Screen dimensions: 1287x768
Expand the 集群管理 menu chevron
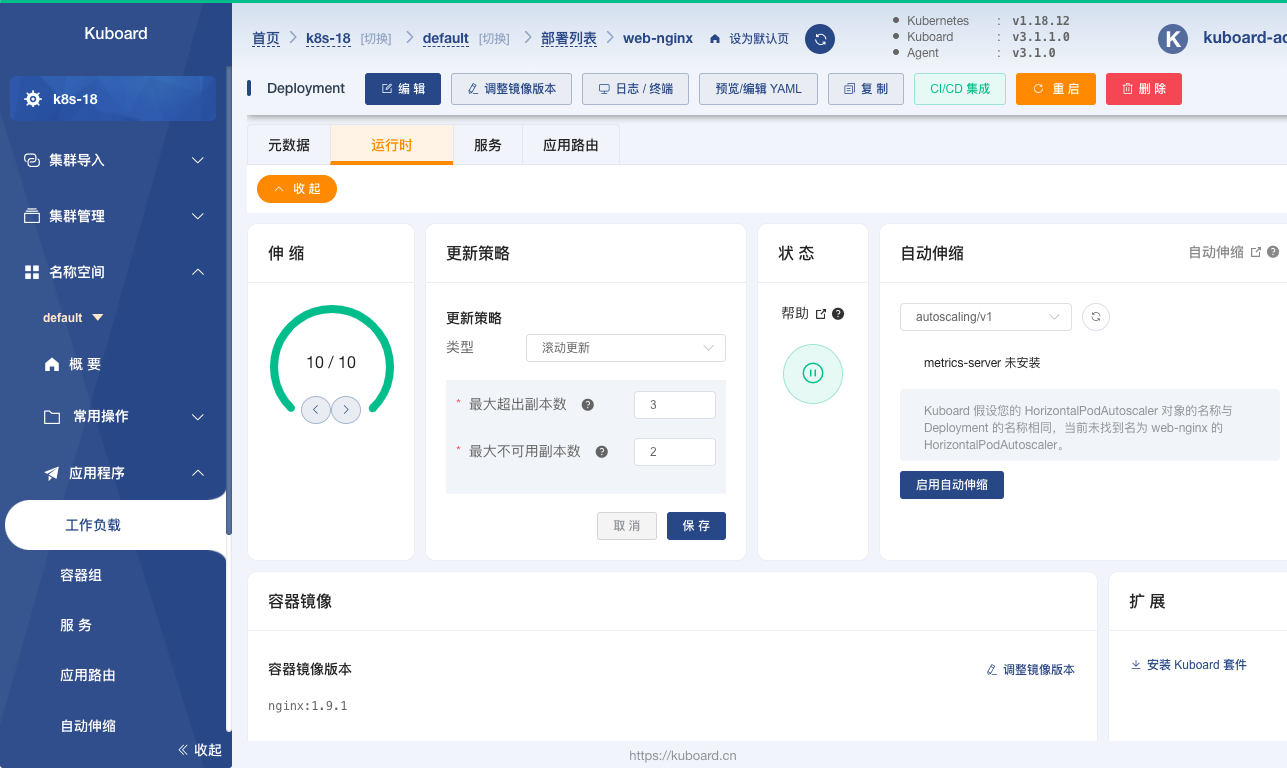[x=198, y=216]
